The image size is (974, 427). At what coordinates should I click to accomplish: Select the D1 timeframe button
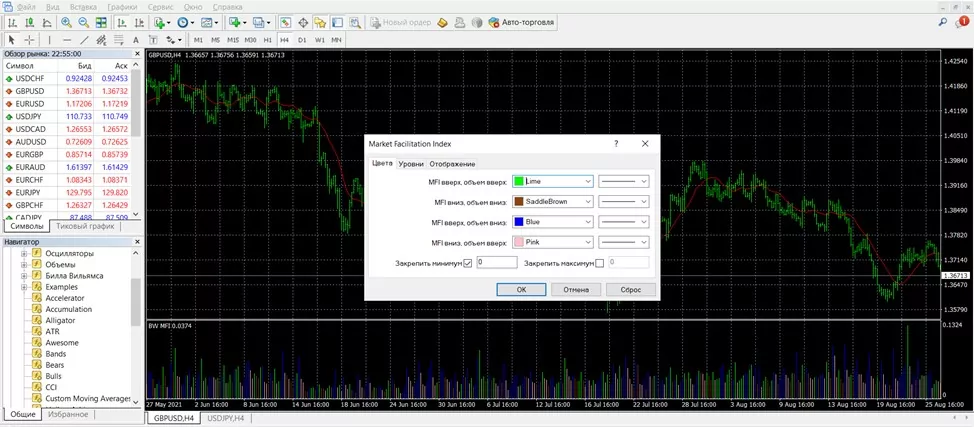coord(302,40)
